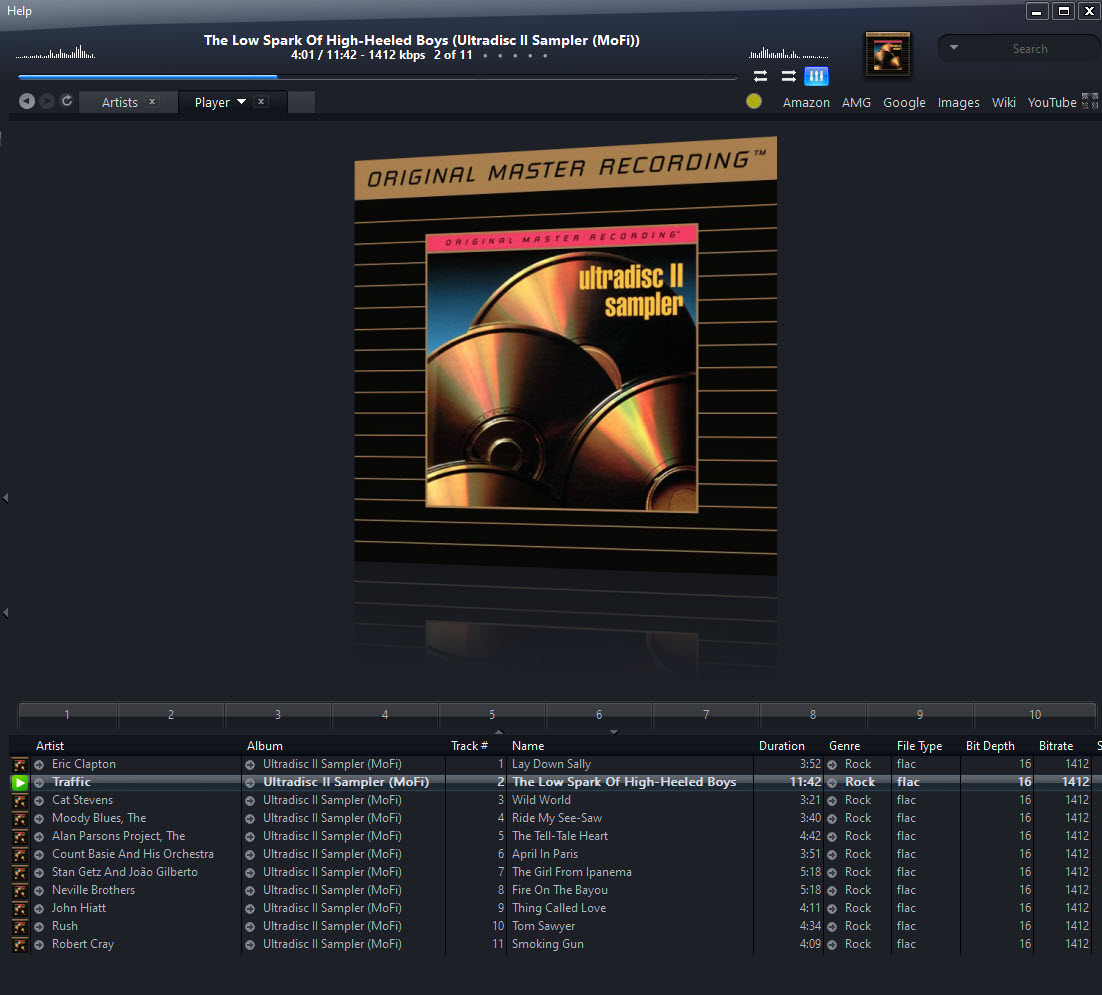Click the arrow icon beside Eric Clapton
1102x995 pixels.
39,765
